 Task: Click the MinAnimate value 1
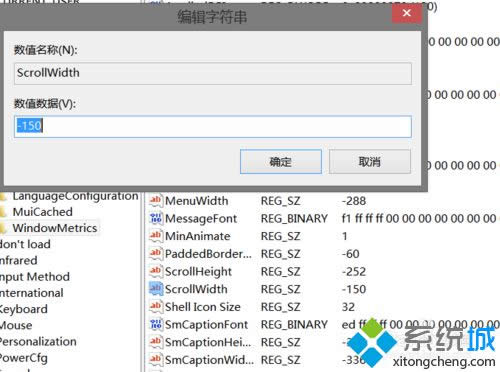pyautogui.click(x=345, y=236)
